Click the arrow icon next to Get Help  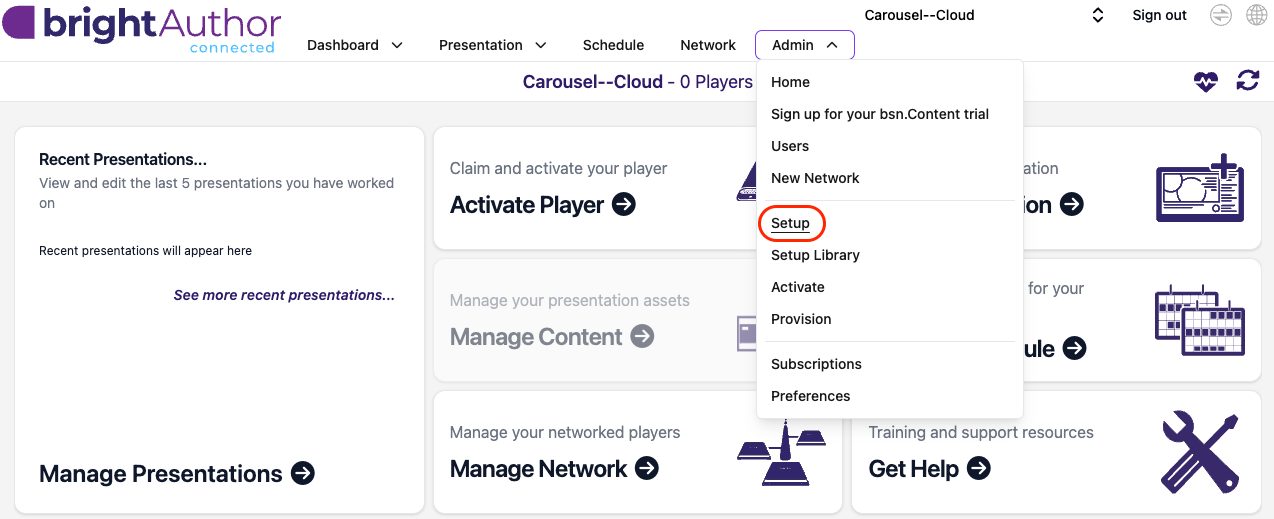979,468
